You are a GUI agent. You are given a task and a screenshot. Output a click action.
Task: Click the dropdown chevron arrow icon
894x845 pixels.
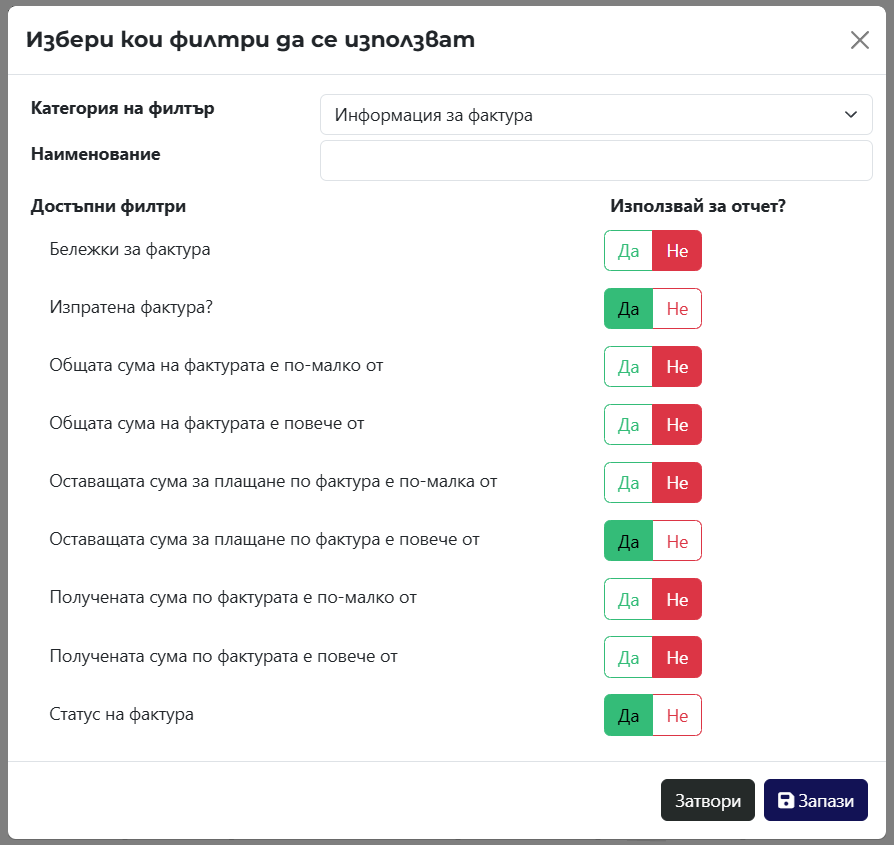[851, 115]
